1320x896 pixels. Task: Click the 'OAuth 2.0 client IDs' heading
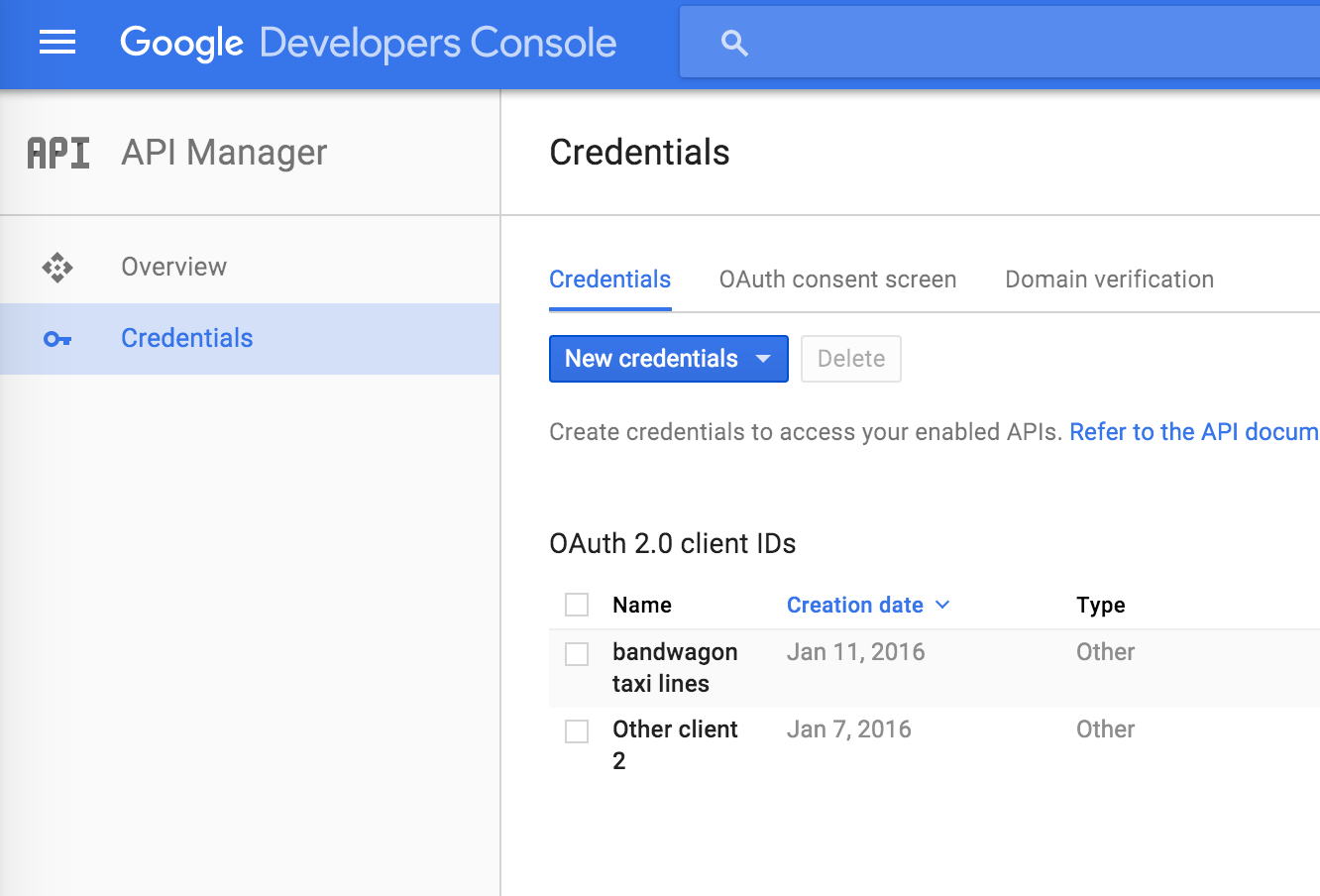[x=673, y=543]
